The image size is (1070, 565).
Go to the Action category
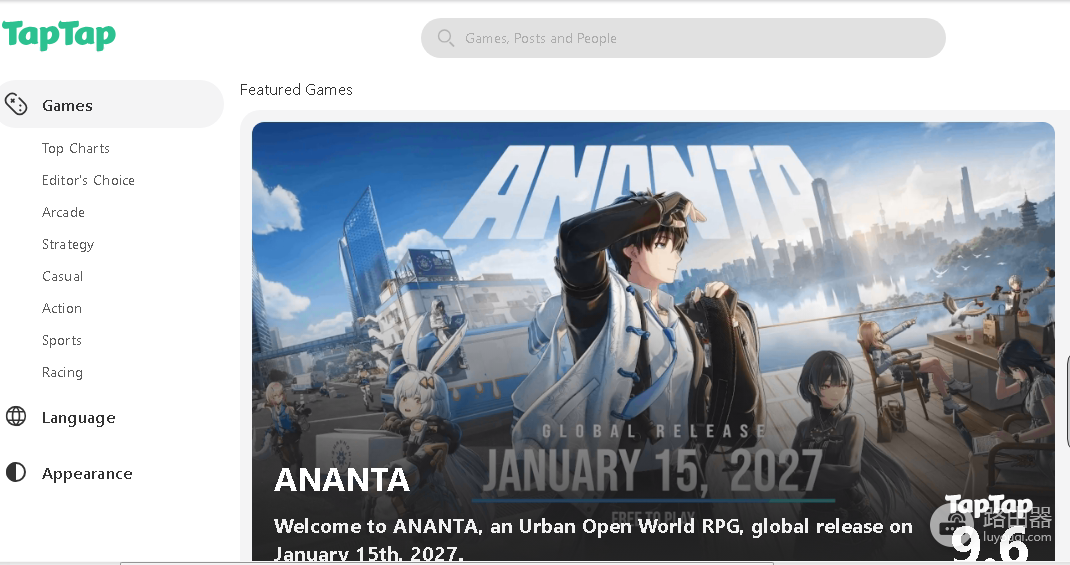coord(62,308)
